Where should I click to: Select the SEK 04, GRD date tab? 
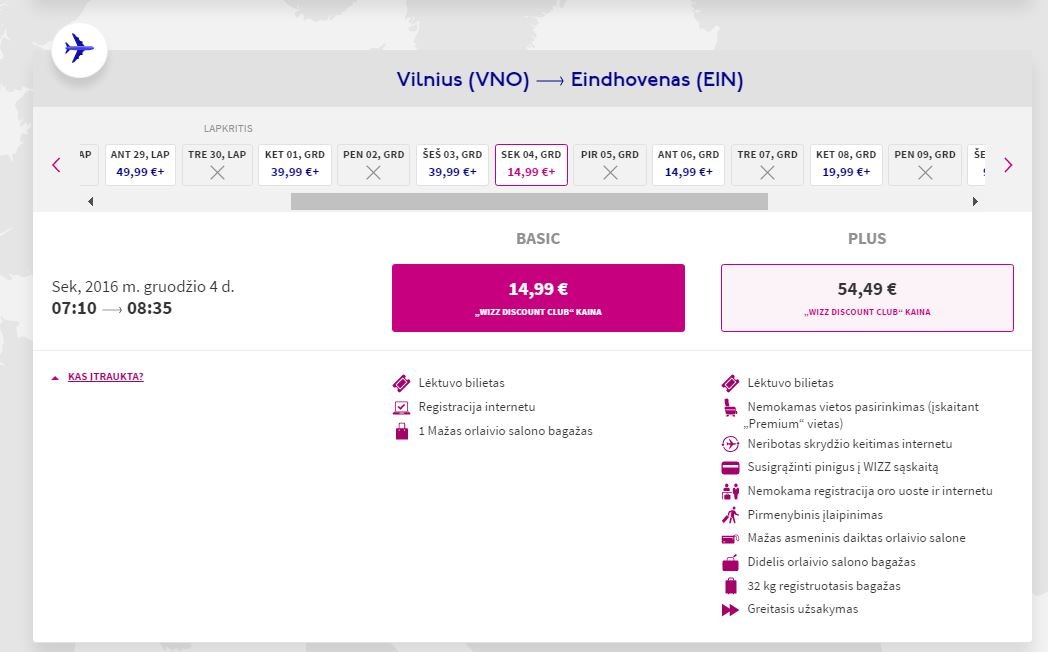click(x=531, y=164)
